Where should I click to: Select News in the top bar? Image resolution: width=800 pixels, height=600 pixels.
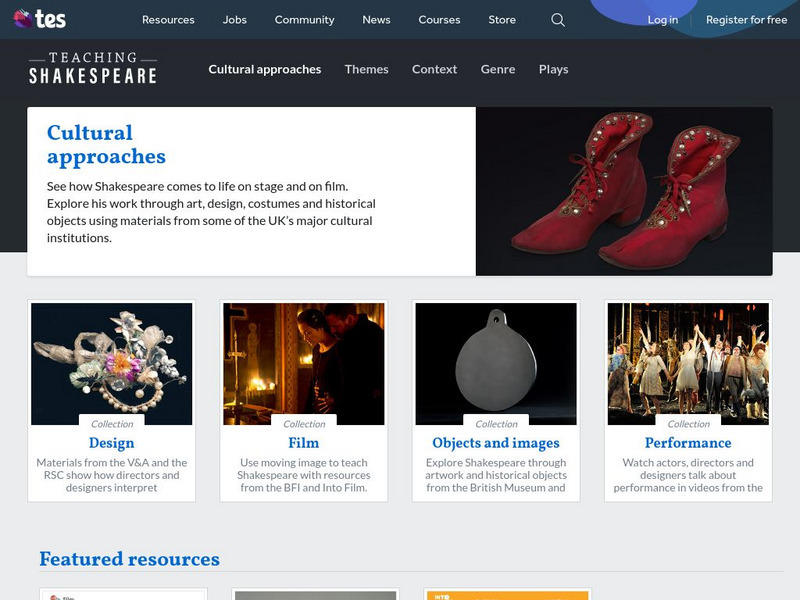pyautogui.click(x=377, y=20)
